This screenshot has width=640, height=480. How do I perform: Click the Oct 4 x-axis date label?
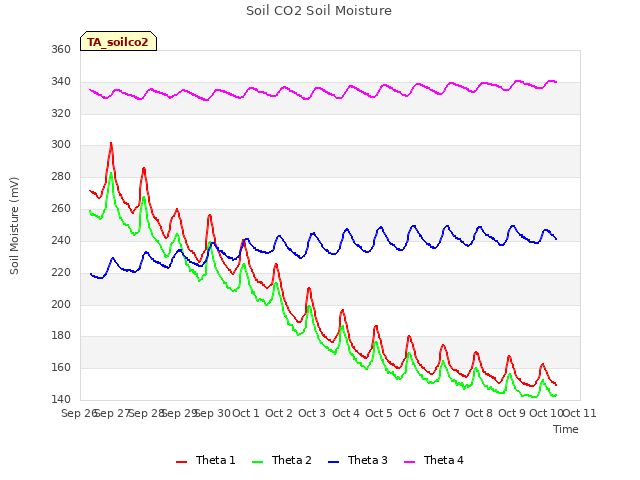[346, 413]
